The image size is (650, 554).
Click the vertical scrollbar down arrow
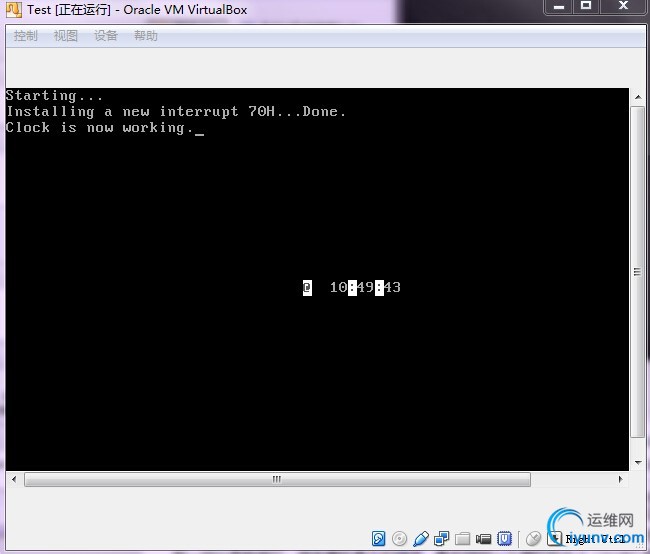click(638, 462)
